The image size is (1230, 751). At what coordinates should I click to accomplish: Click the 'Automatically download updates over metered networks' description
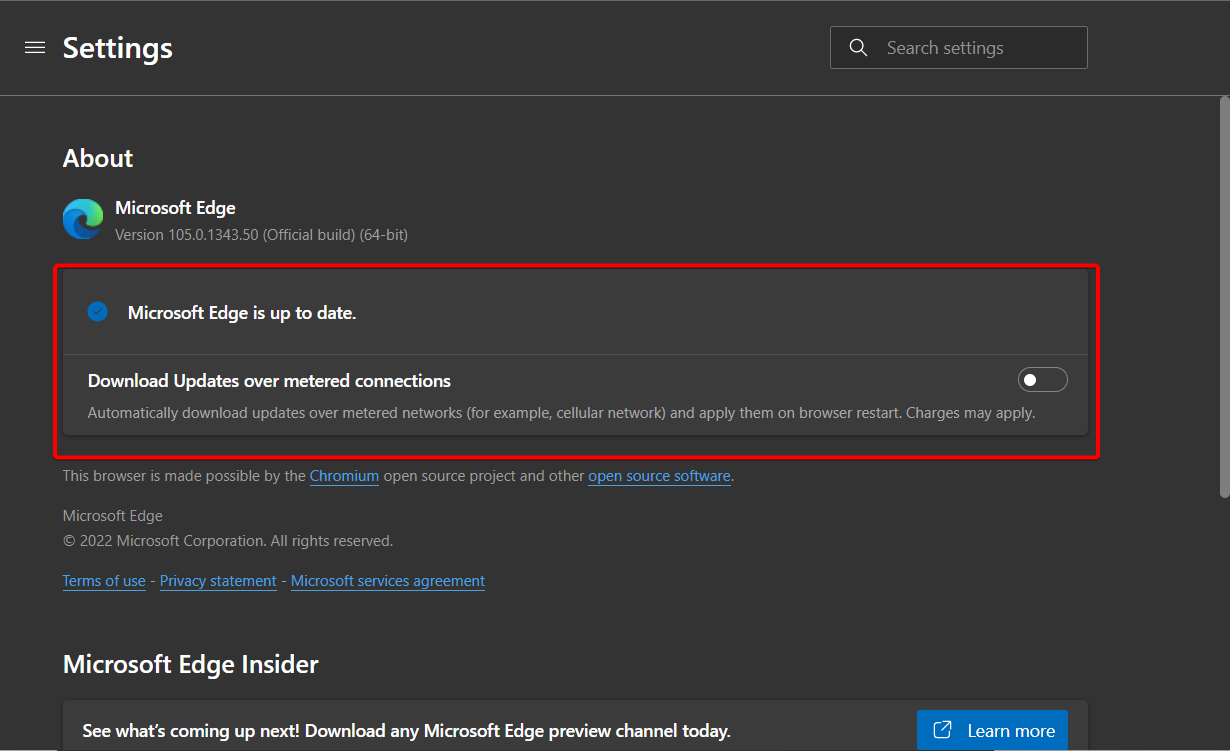coord(561,413)
